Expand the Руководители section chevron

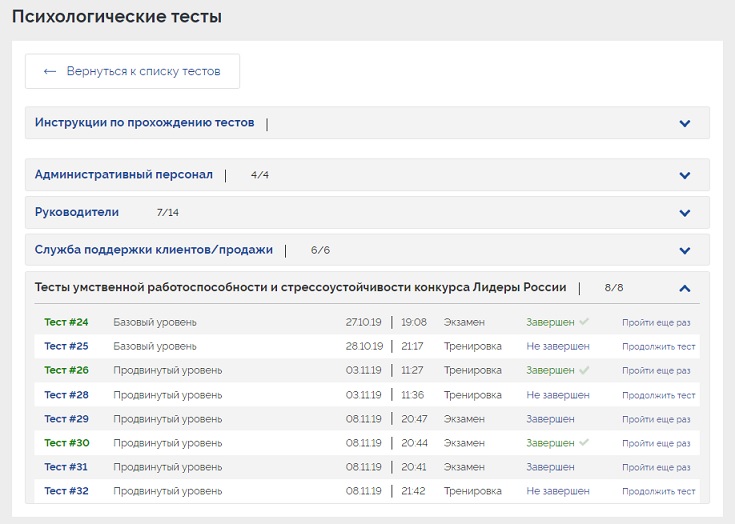tap(685, 213)
